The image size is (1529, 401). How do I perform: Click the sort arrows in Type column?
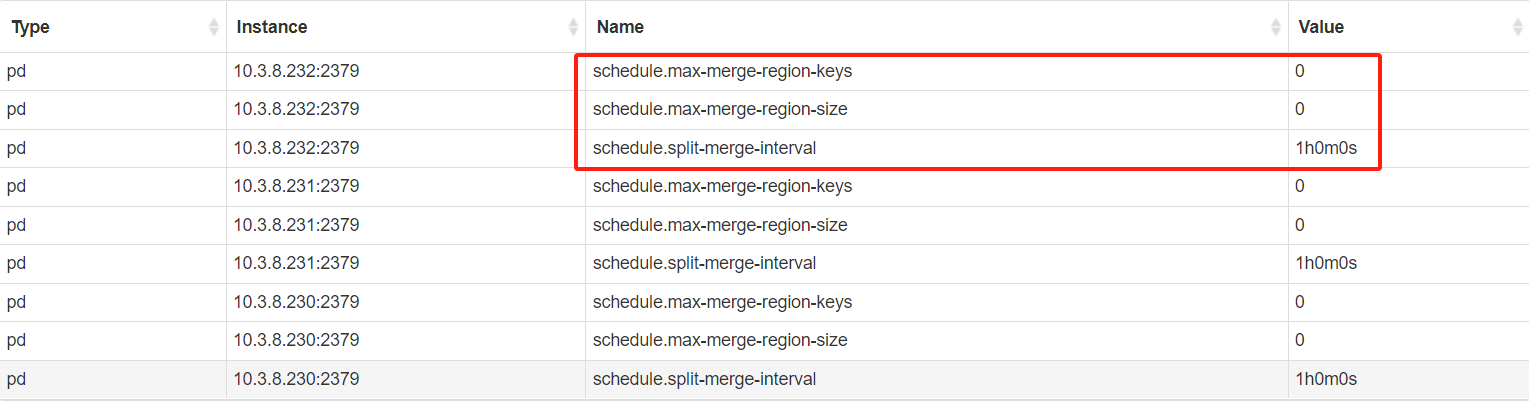tap(213, 28)
